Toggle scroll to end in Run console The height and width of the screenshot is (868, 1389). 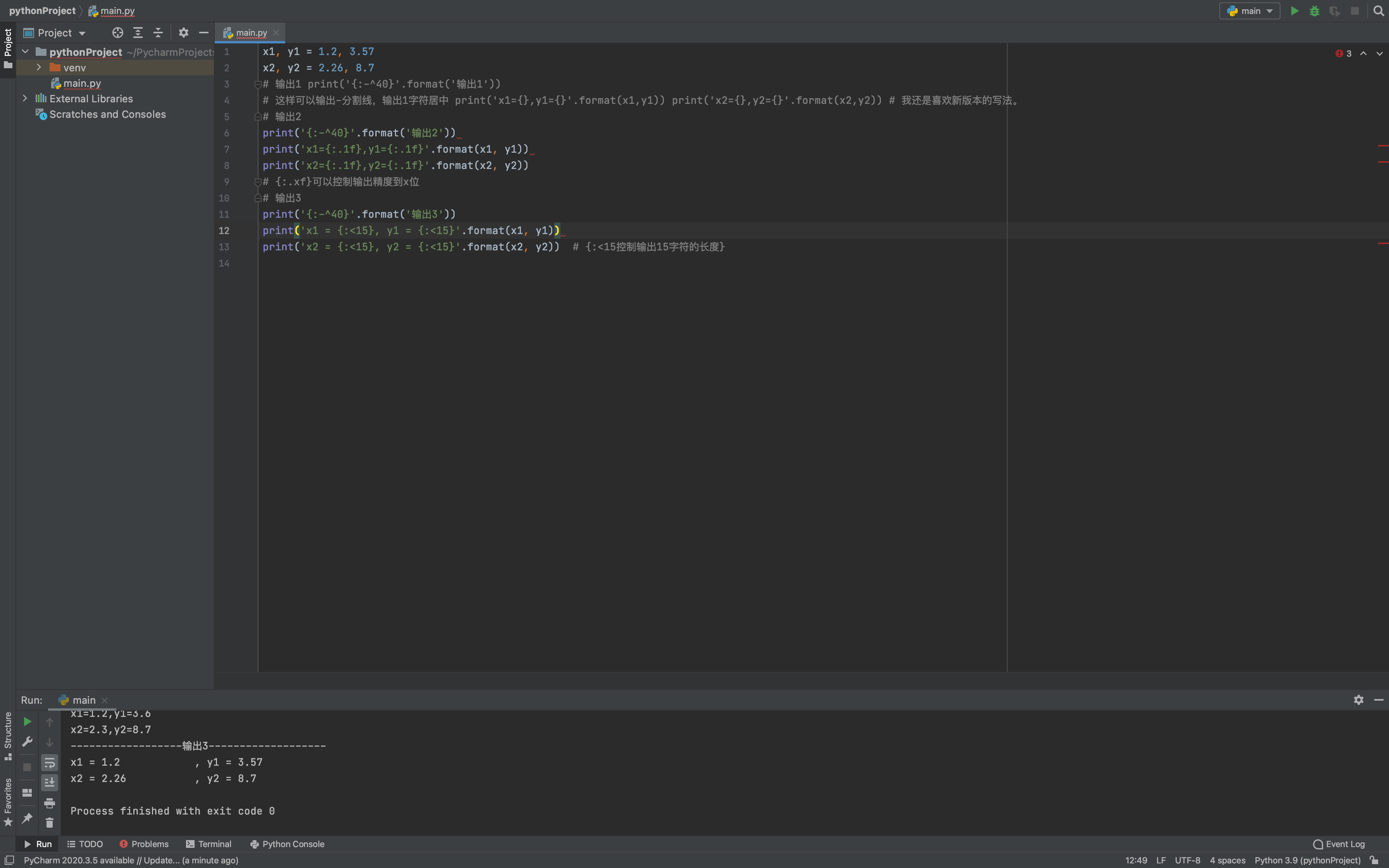tap(49, 782)
